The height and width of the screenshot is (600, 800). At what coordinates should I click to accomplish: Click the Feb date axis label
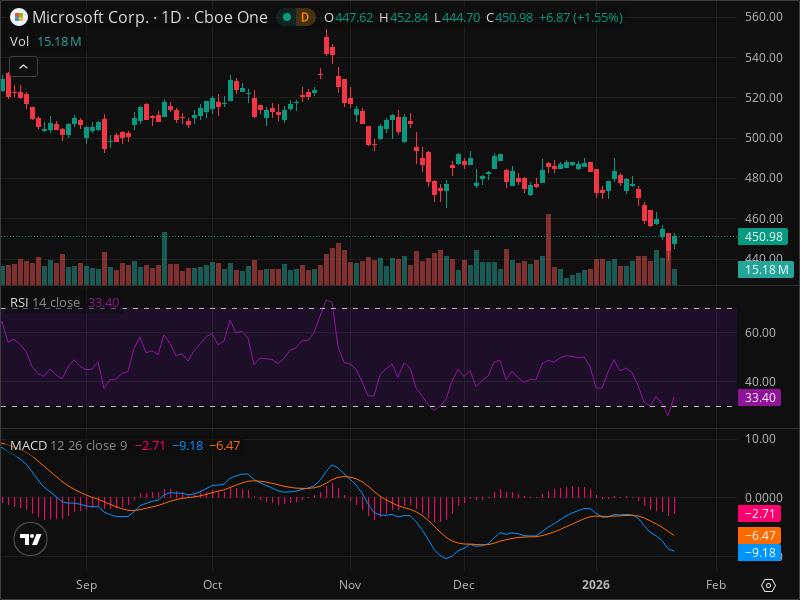click(716, 585)
